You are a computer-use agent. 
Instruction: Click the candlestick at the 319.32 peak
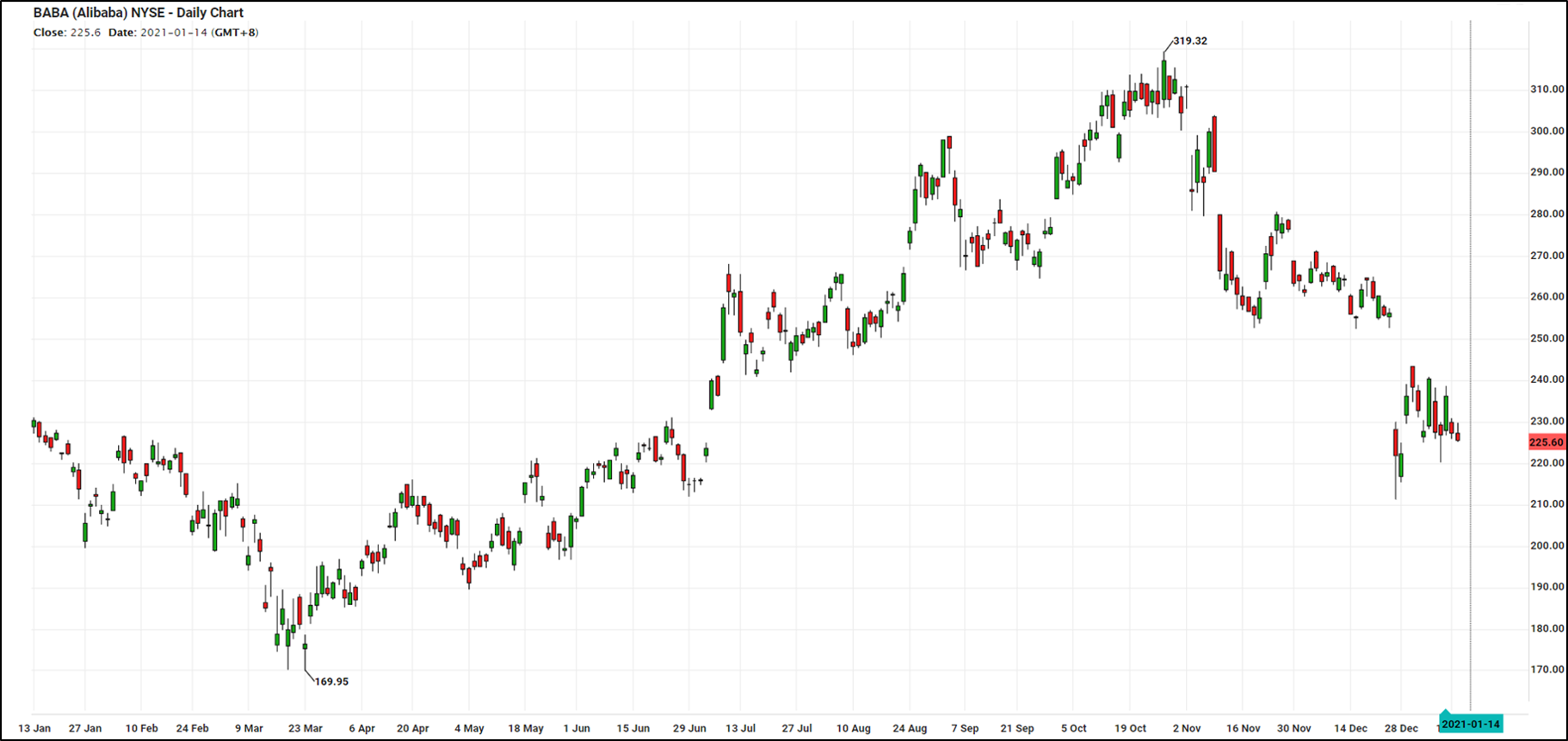[1164, 77]
